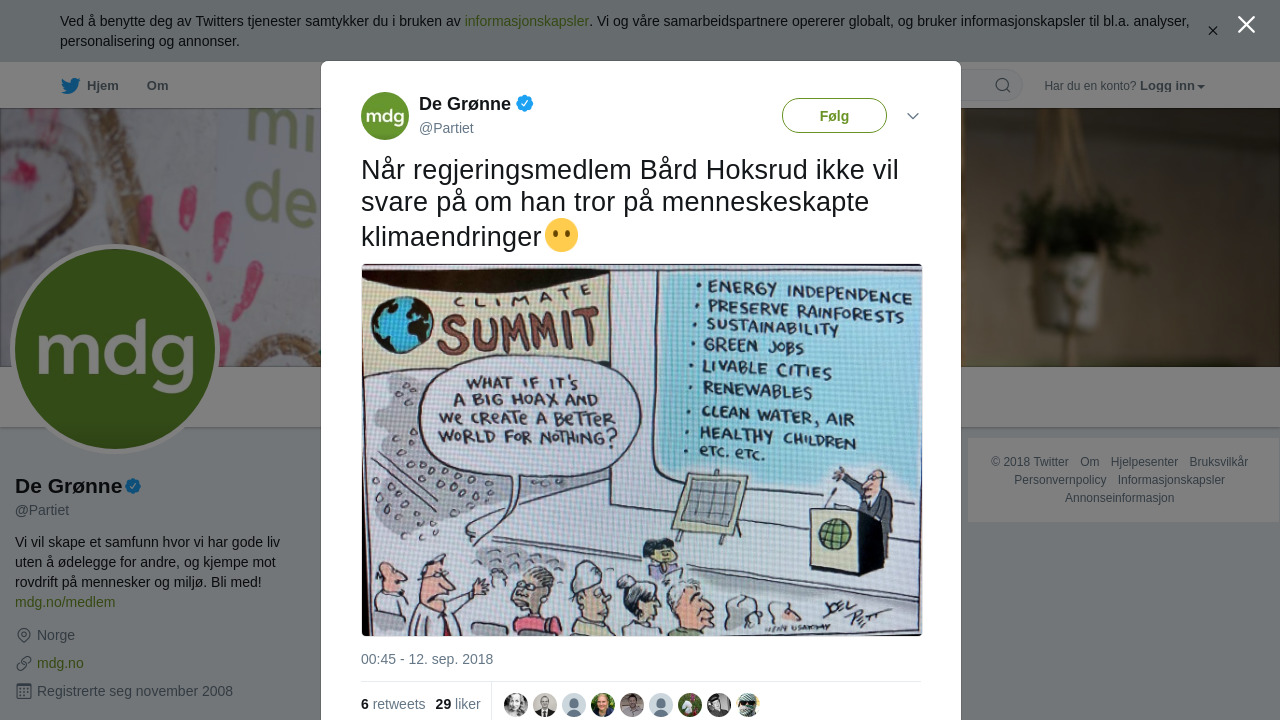1280x720 pixels.
Task: View the 6 retweets list
Action: click(x=393, y=704)
